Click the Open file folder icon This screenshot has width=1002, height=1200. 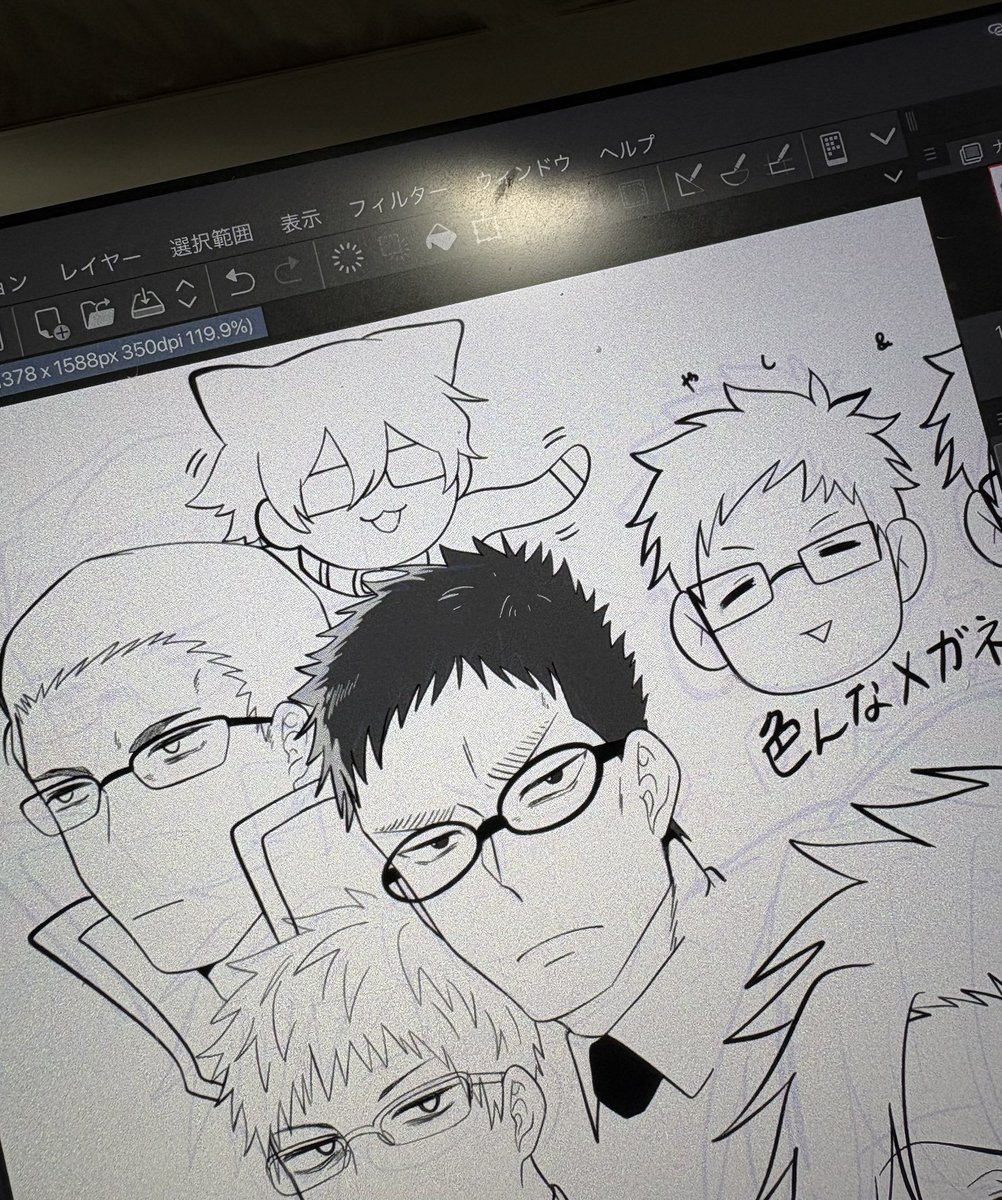click(98, 311)
